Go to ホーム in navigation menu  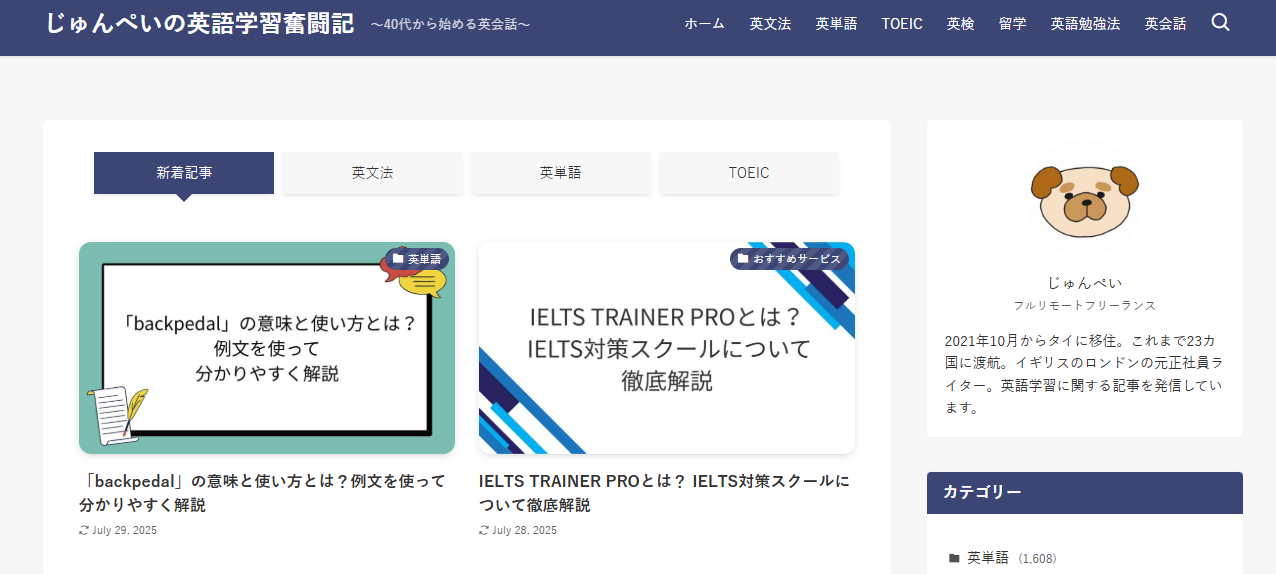point(704,24)
